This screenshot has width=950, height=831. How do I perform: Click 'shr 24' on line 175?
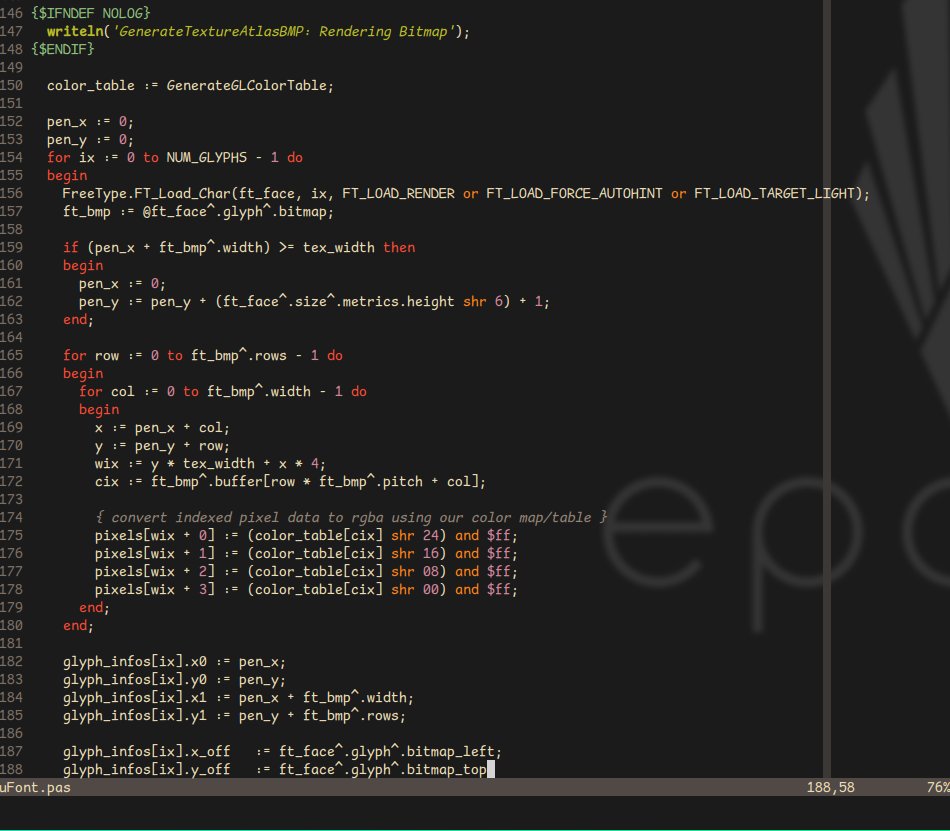tap(415, 535)
